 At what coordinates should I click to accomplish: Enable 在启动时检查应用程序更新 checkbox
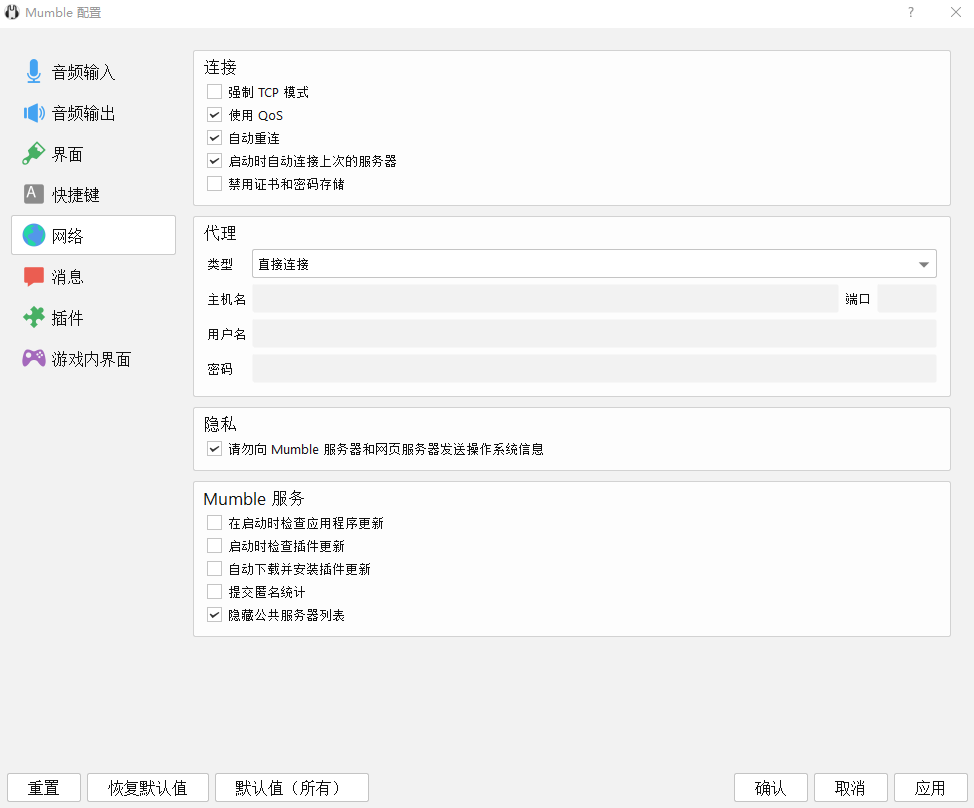[x=214, y=523]
